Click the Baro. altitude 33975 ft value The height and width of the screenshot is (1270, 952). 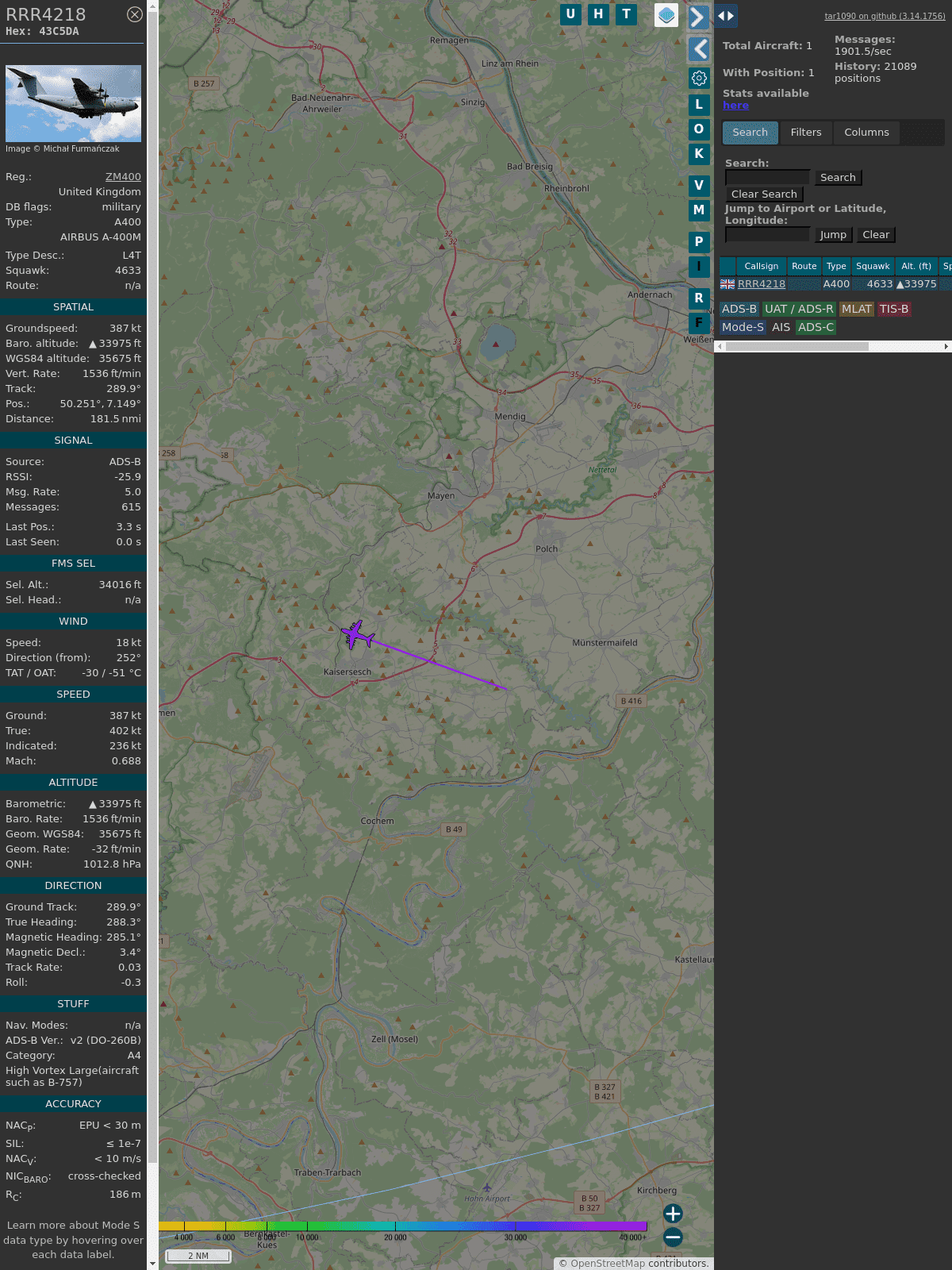(114, 344)
